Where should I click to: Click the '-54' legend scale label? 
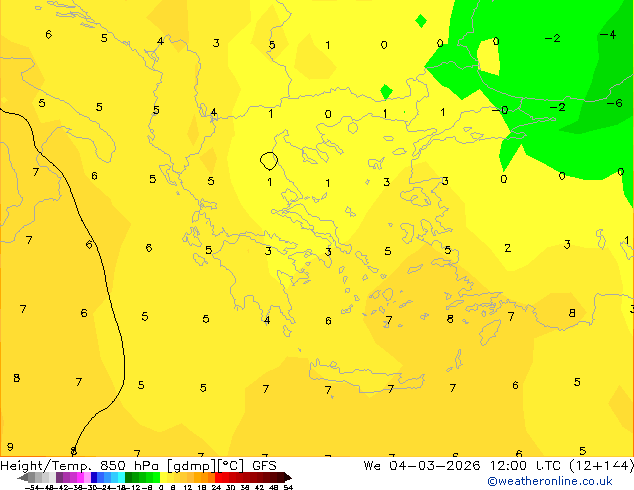[32, 487]
